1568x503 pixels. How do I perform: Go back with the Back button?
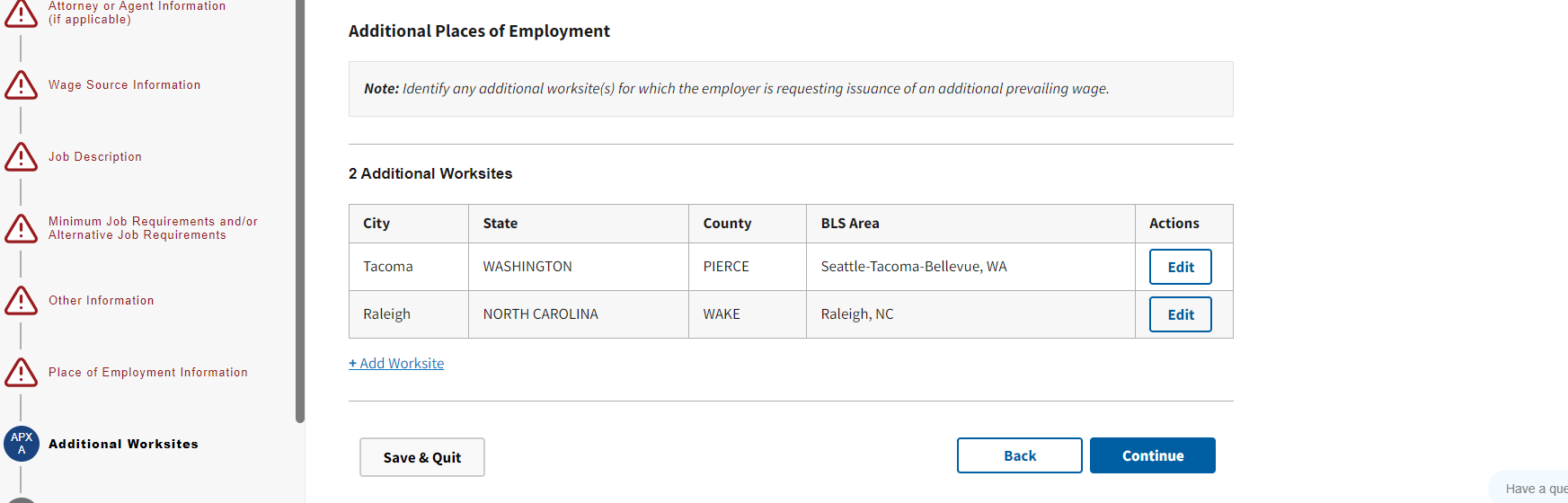pos(1019,455)
